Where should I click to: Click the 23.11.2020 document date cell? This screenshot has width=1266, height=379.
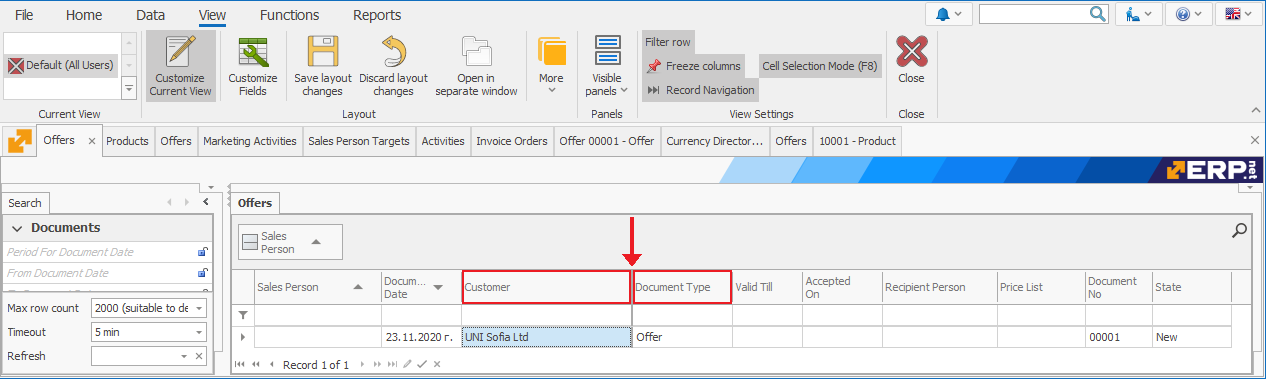coord(421,337)
